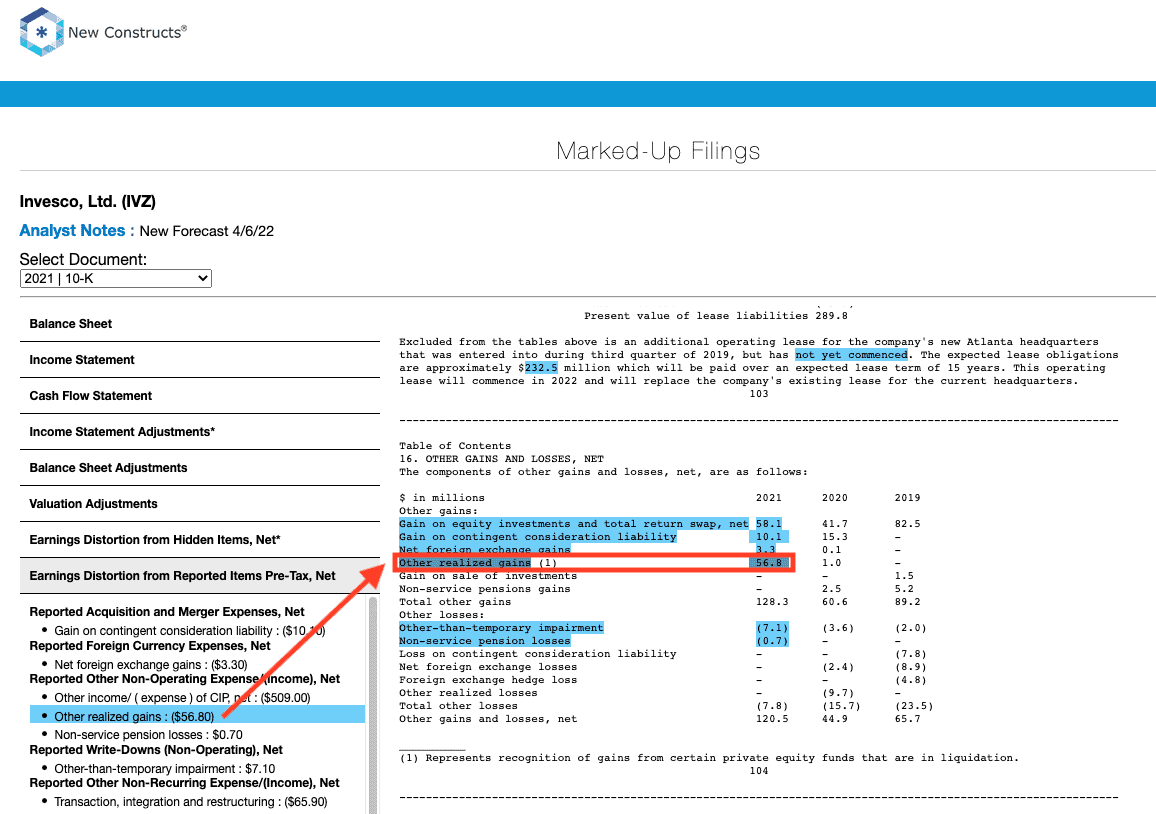
Task: Click highlighted value (7.1) in filing
Action: pyautogui.click(x=772, y=627)
